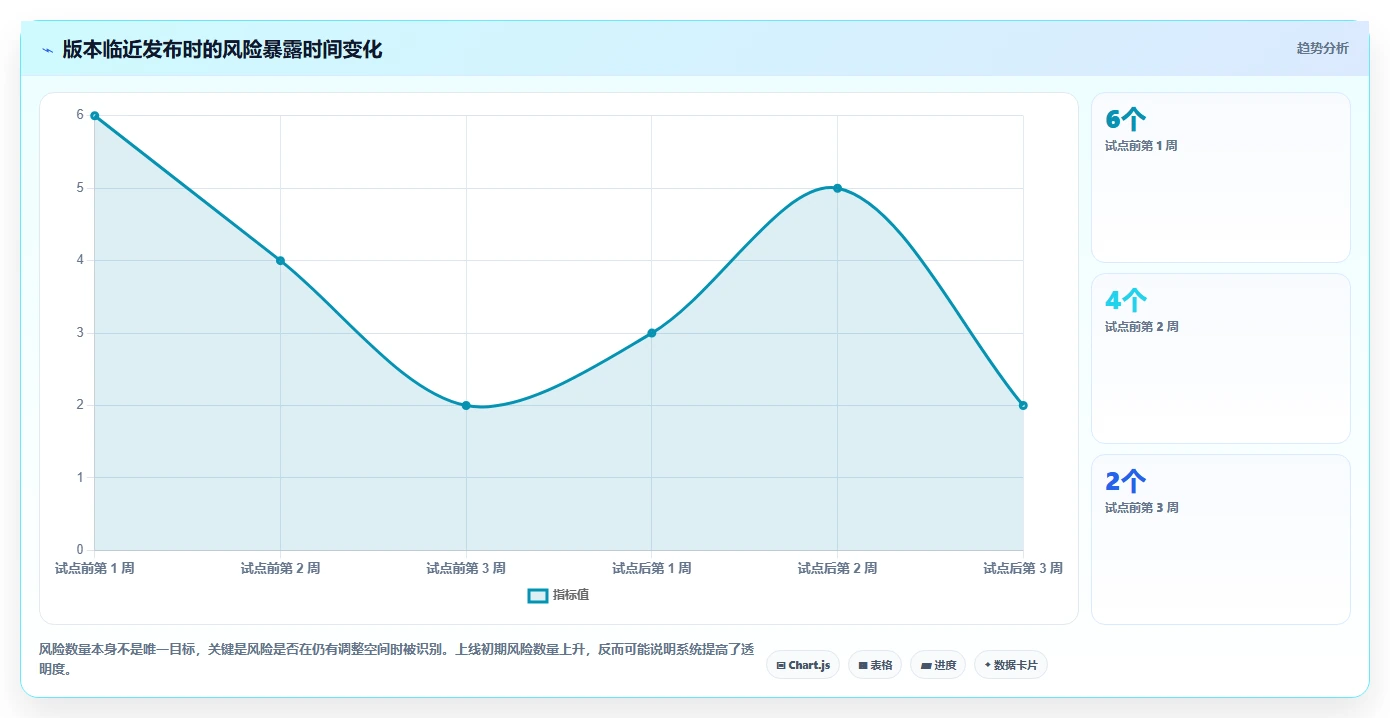Click the y-axis value 4
The width and height of the screenshot is (1390, 718).
coord(80,260)
